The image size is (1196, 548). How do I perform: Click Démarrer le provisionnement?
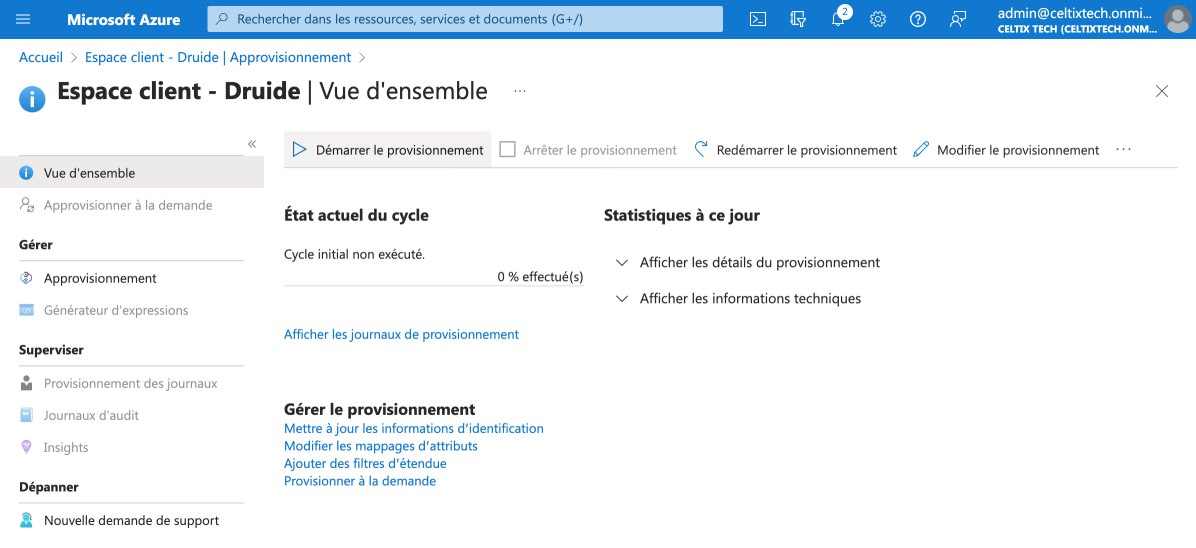(387, 150)
